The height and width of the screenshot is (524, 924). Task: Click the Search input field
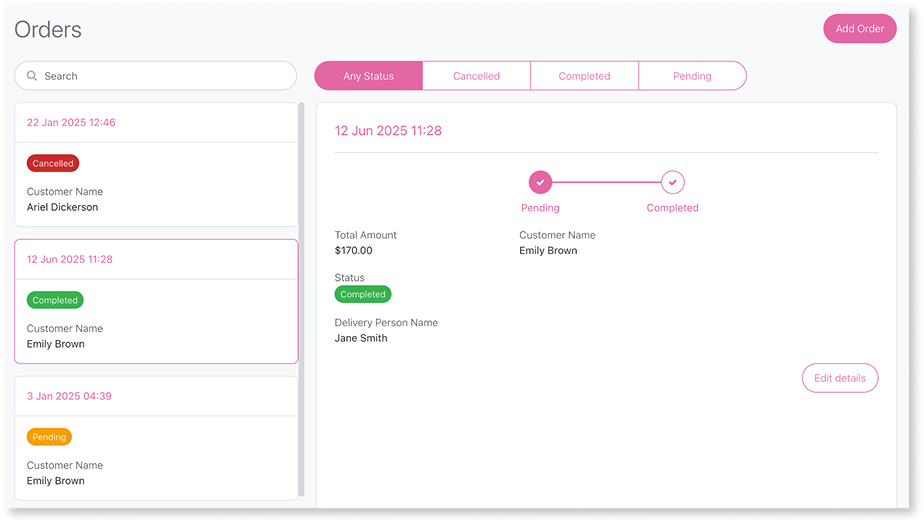pos(156,76)
